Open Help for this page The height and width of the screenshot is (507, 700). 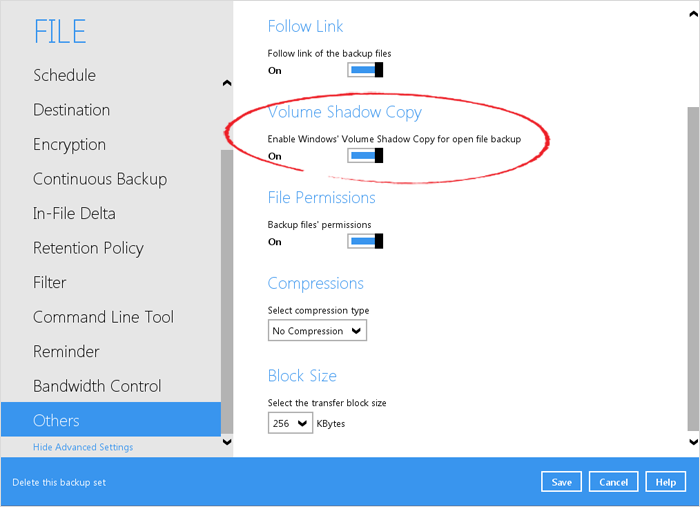(x=666, y=482)
